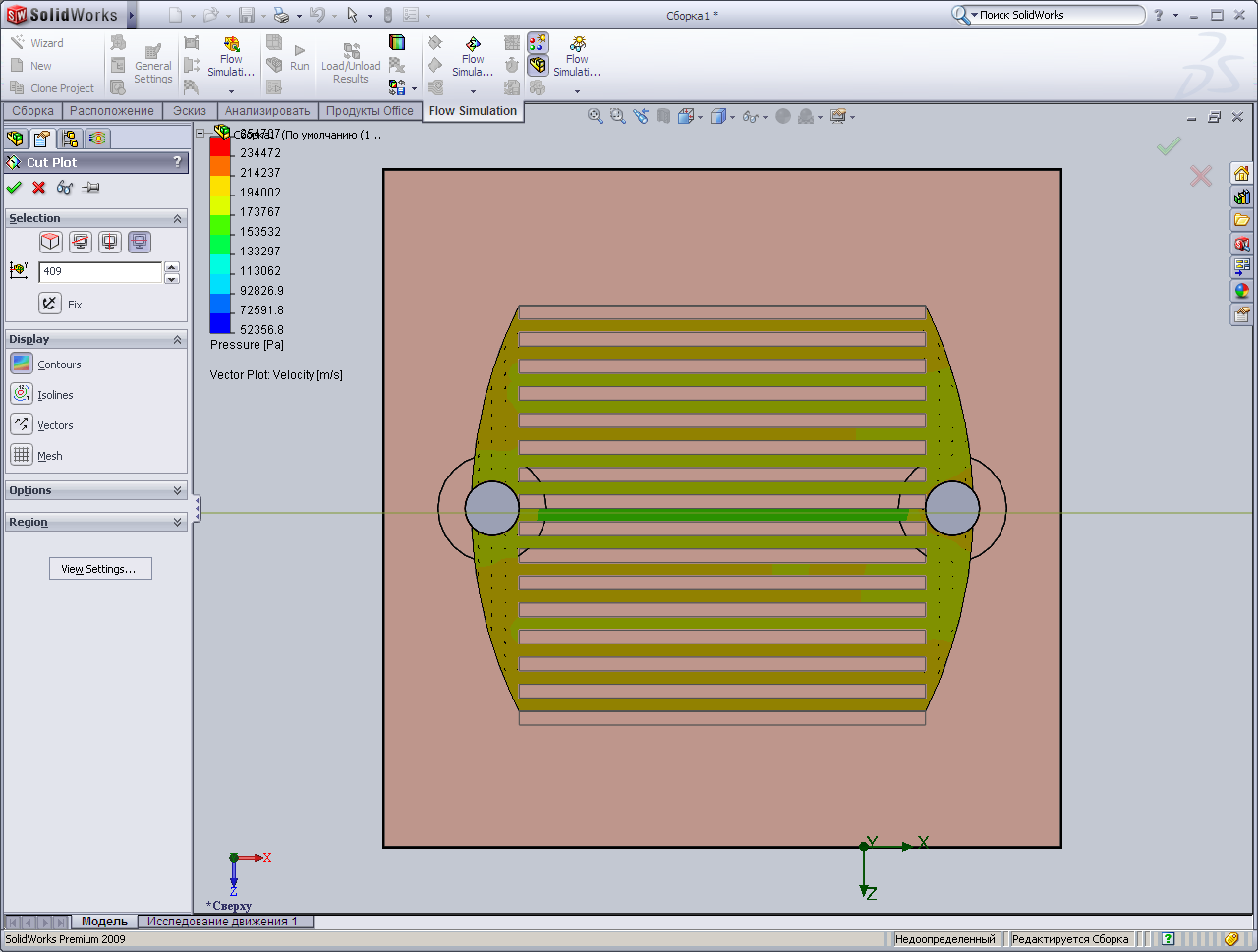This screenshot has width=1258, height=952.
Task: Click the Save disk icon in title bar
Action: pyautogui.click(x=246, y=15)
